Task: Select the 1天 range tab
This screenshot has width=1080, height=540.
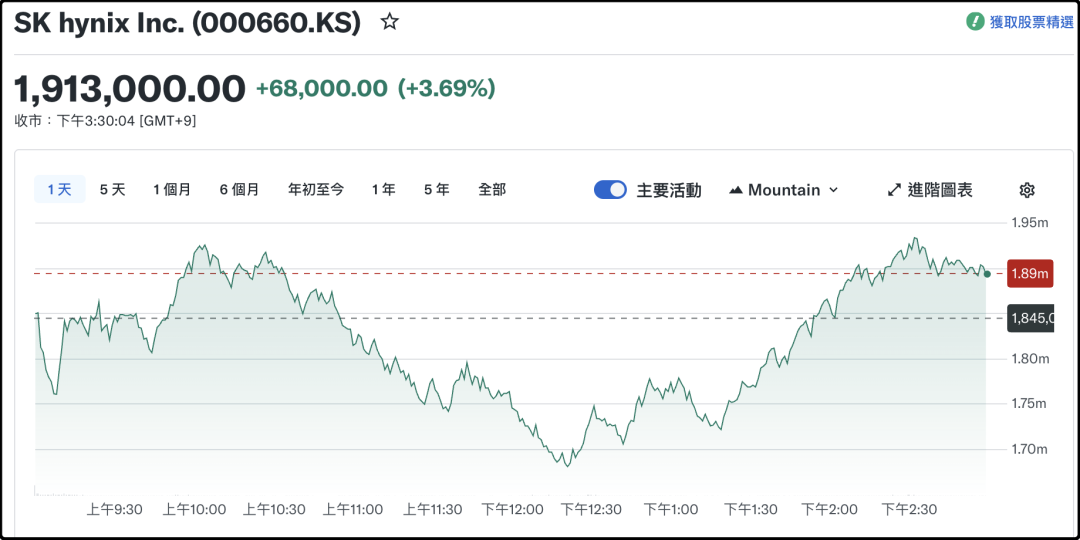Action: [60, 189]
